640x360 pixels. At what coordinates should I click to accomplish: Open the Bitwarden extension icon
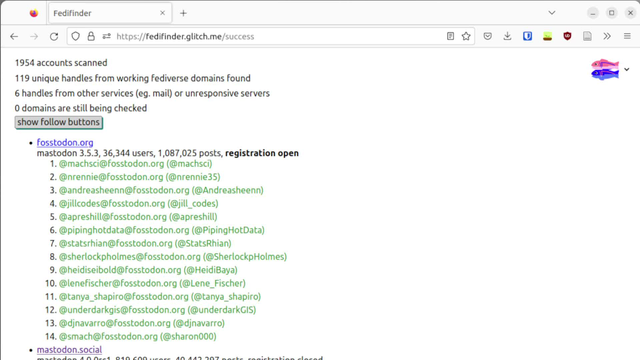pos(527,36)
